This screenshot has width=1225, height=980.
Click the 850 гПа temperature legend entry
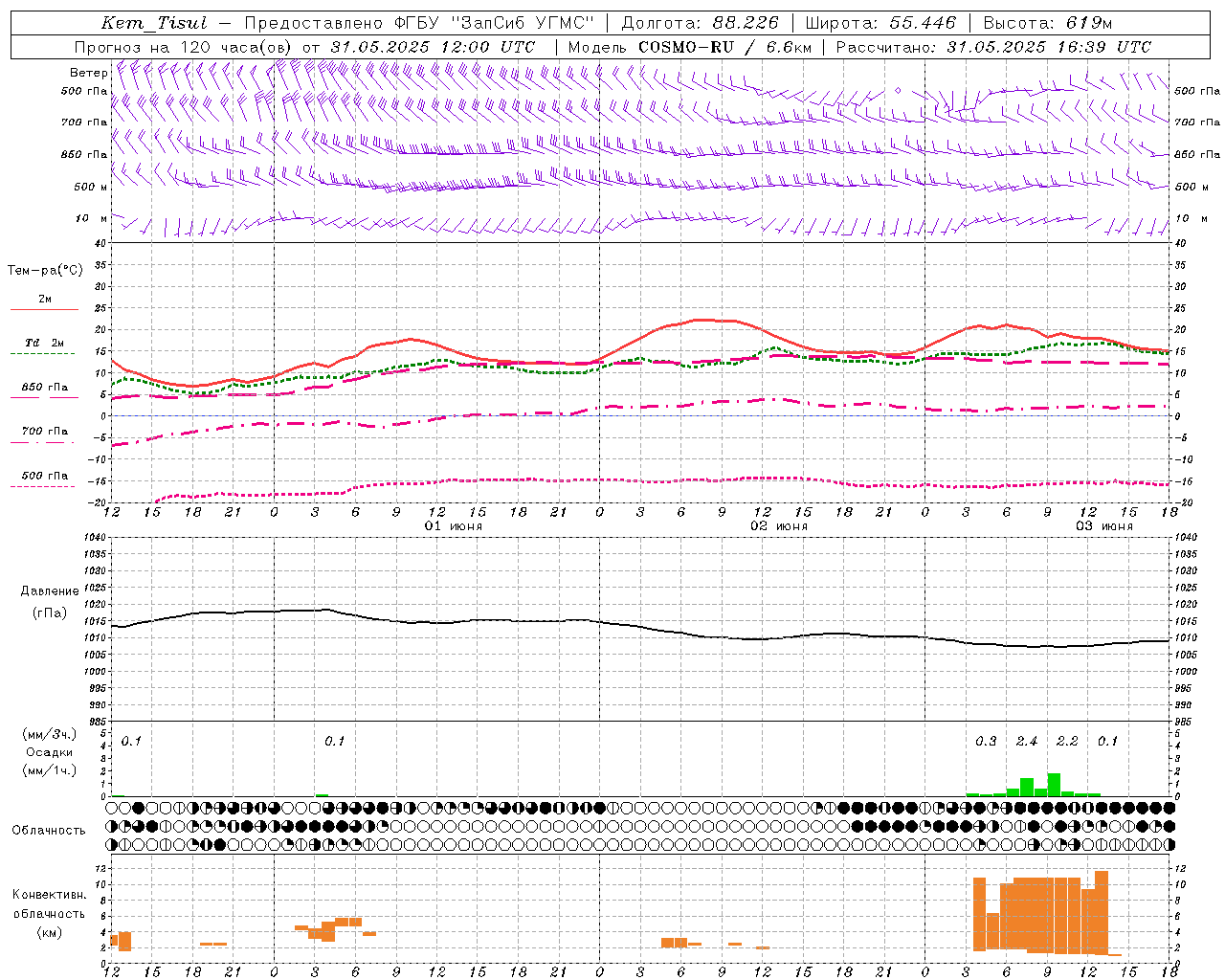45,388
